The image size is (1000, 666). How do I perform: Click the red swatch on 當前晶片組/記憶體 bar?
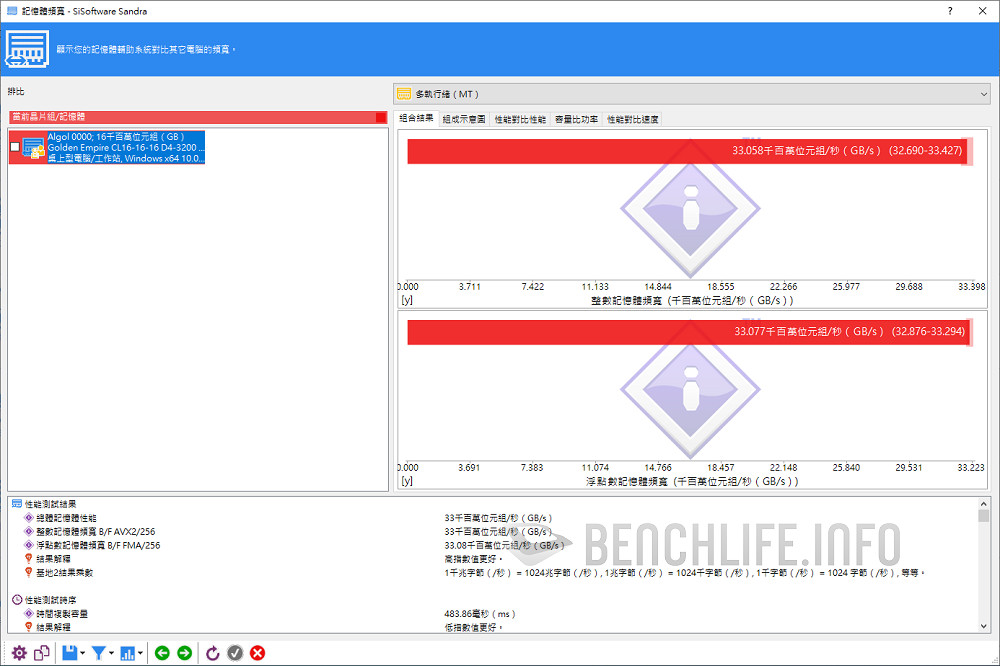[381, 117]
